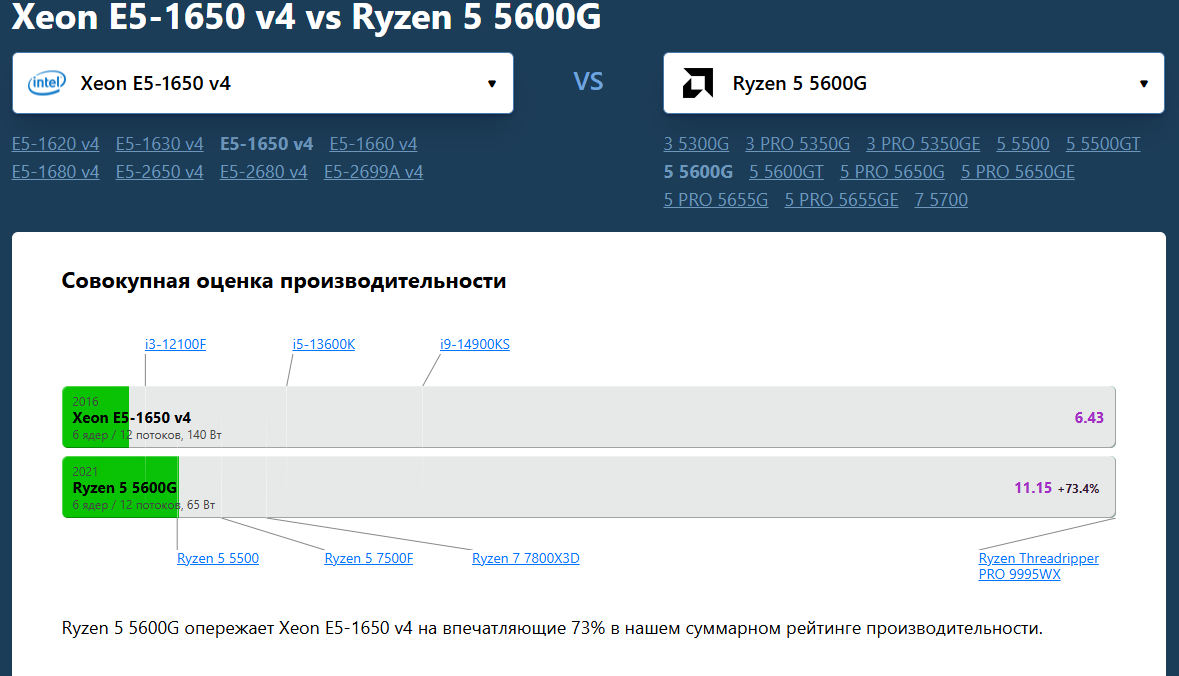1179x676 pixels.
Task: Click the green Xeon E5-1650 v4 score bar
Action: pos(96,417)
